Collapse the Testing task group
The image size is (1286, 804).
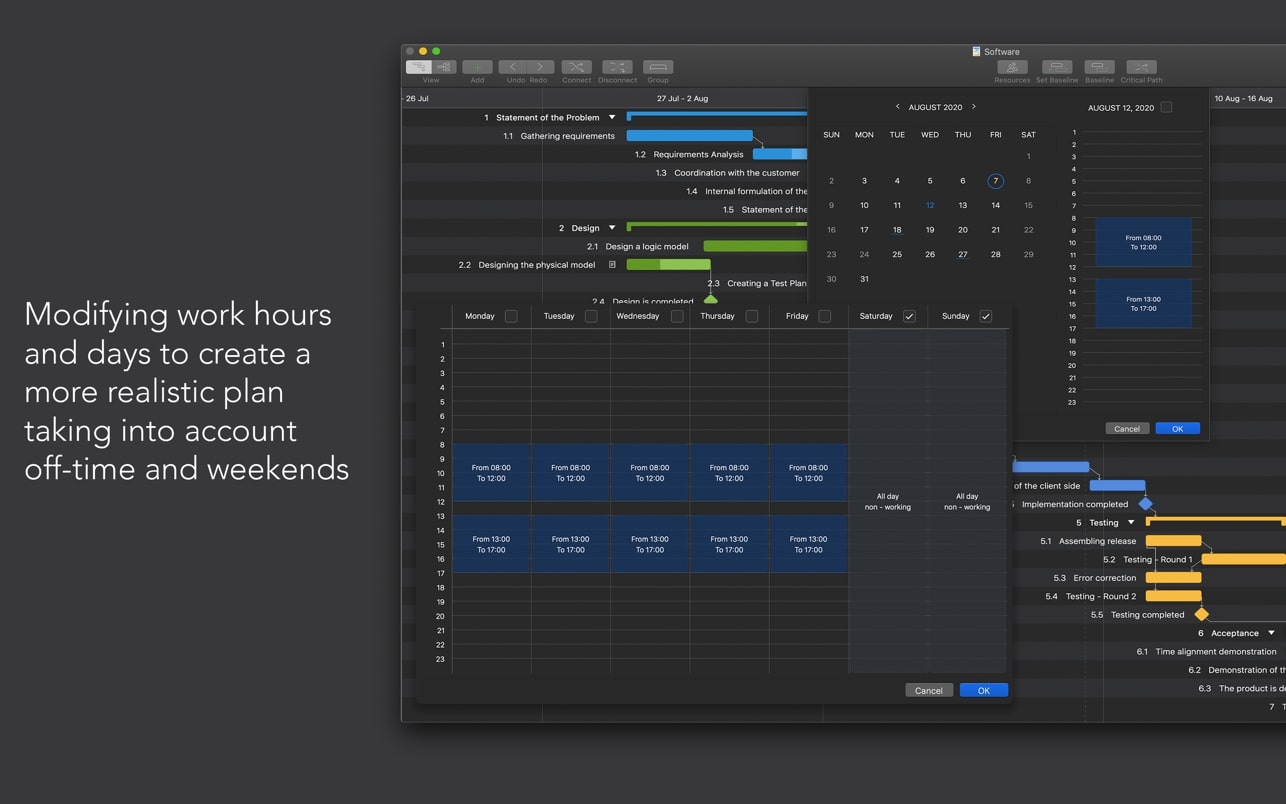(1131, 523)
